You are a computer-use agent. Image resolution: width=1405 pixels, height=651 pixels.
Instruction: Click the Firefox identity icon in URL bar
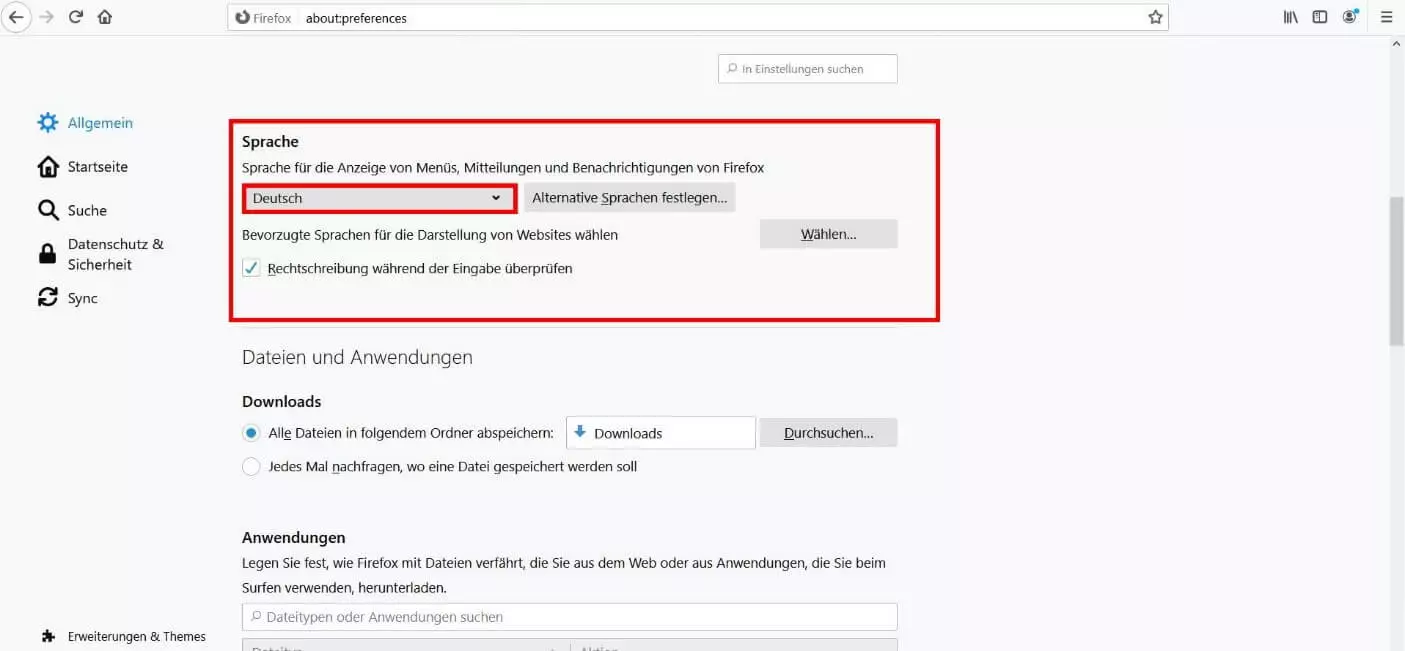tap(243, 18)
